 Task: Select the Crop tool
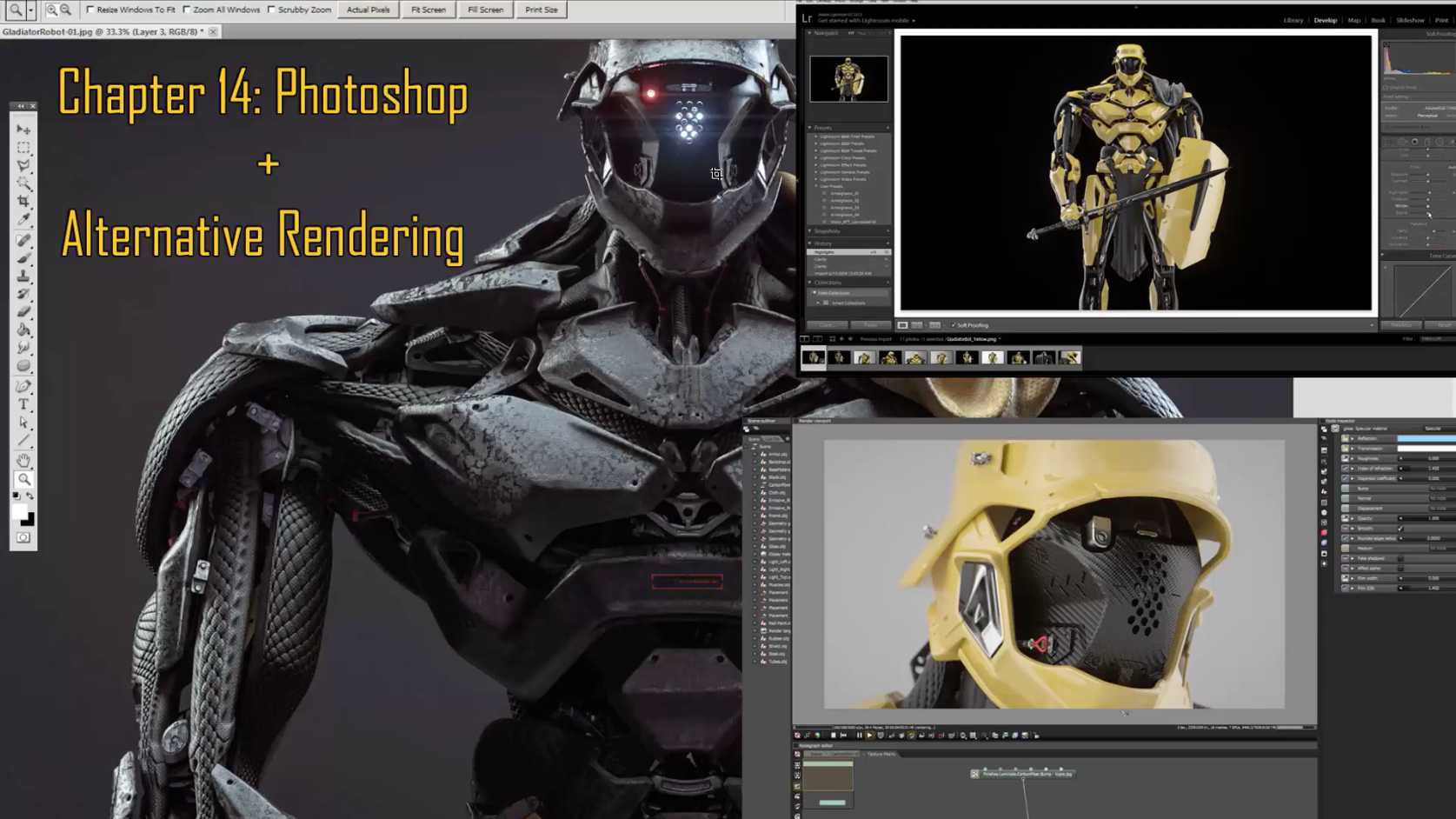(23, 202)
